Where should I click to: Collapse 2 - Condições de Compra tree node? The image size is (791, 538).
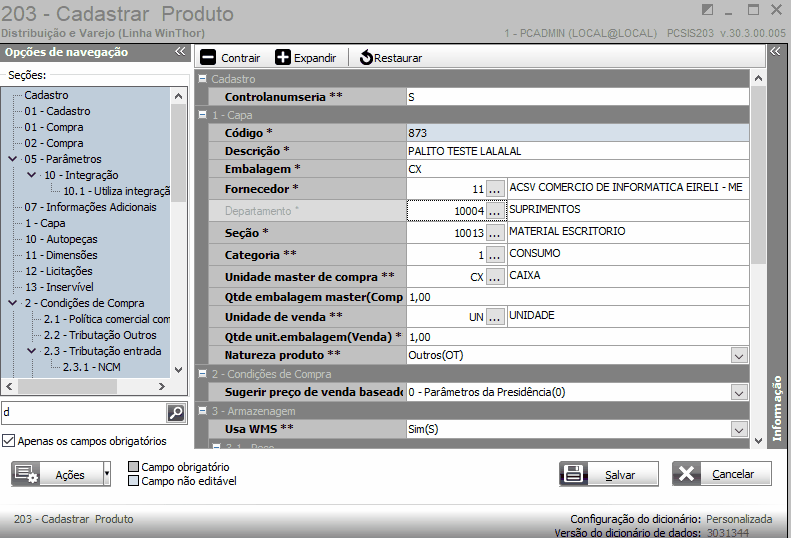pos(13,303)
